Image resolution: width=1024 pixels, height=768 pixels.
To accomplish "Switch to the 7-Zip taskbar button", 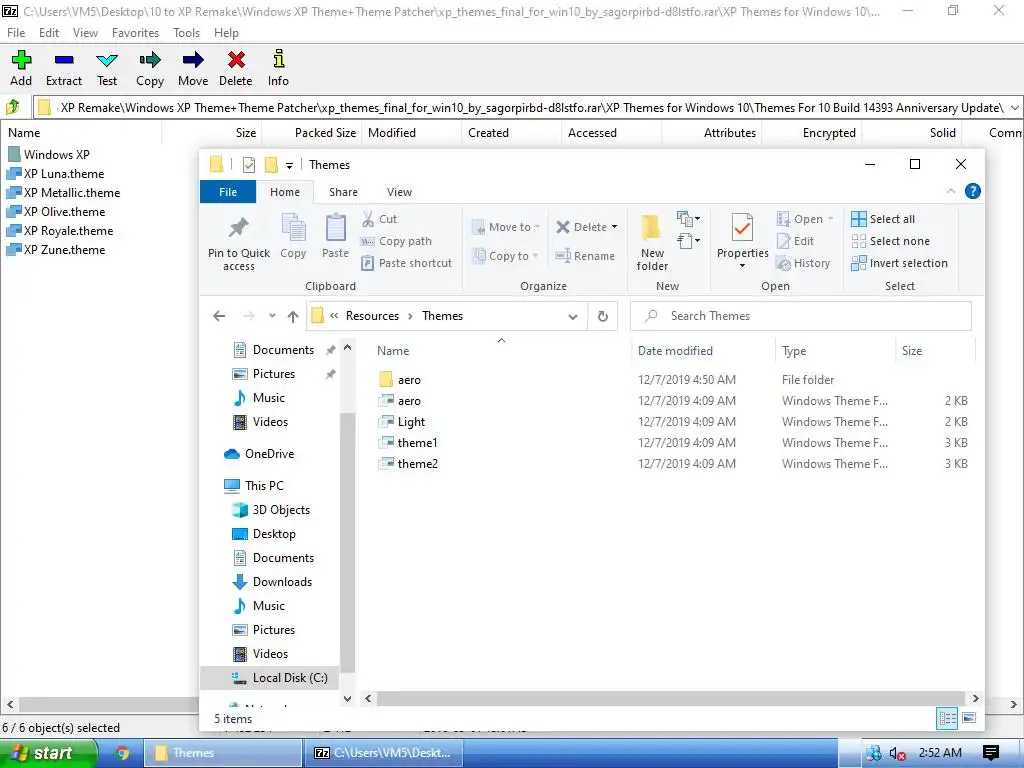I will (x=384, y=753).
